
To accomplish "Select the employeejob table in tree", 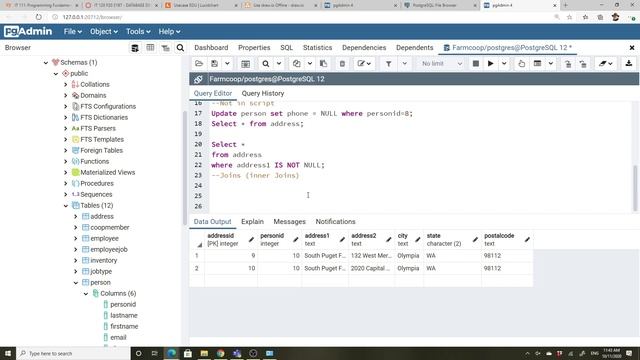I will point(109,249).
